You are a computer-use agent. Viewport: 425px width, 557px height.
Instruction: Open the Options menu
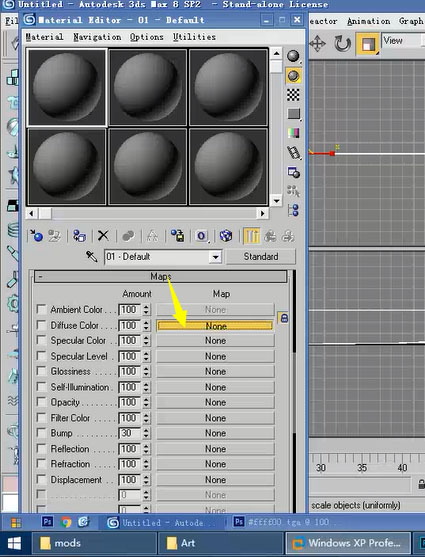tap(146, 37)
